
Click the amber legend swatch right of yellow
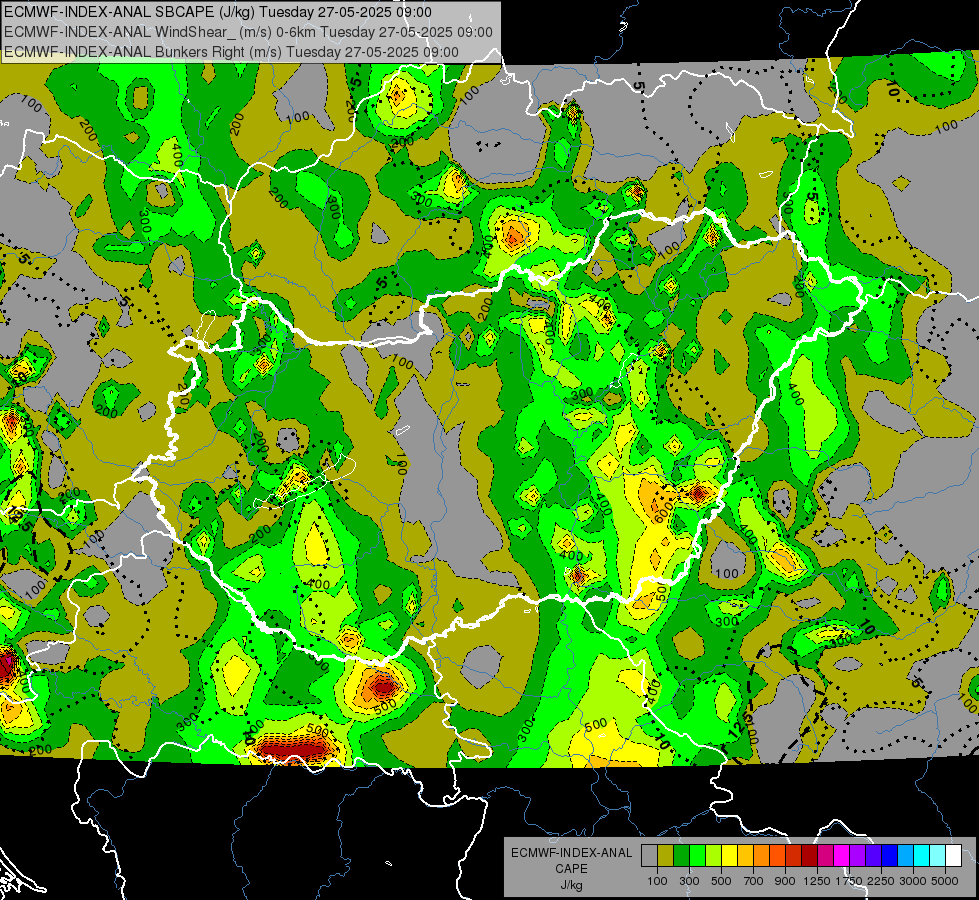point(745,856)
